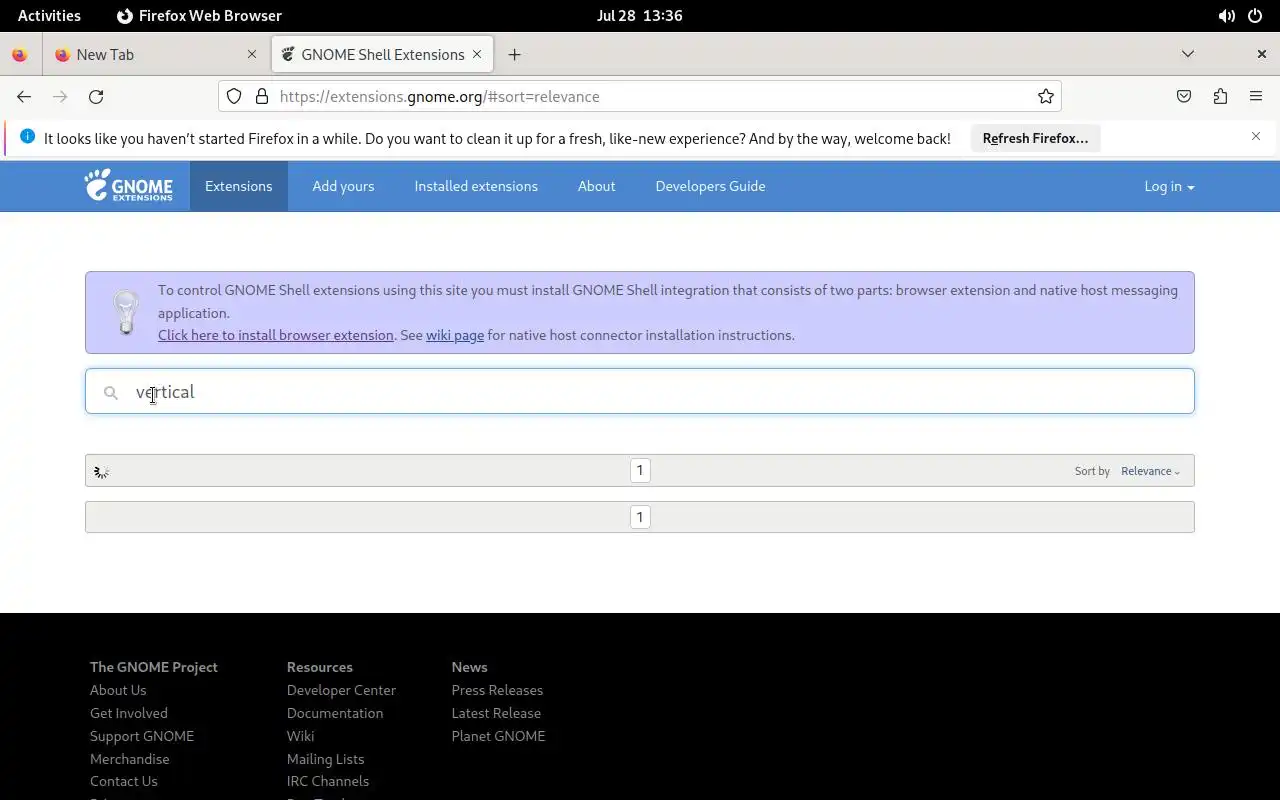Click The GNOME Project footer heading

(154, 667)
